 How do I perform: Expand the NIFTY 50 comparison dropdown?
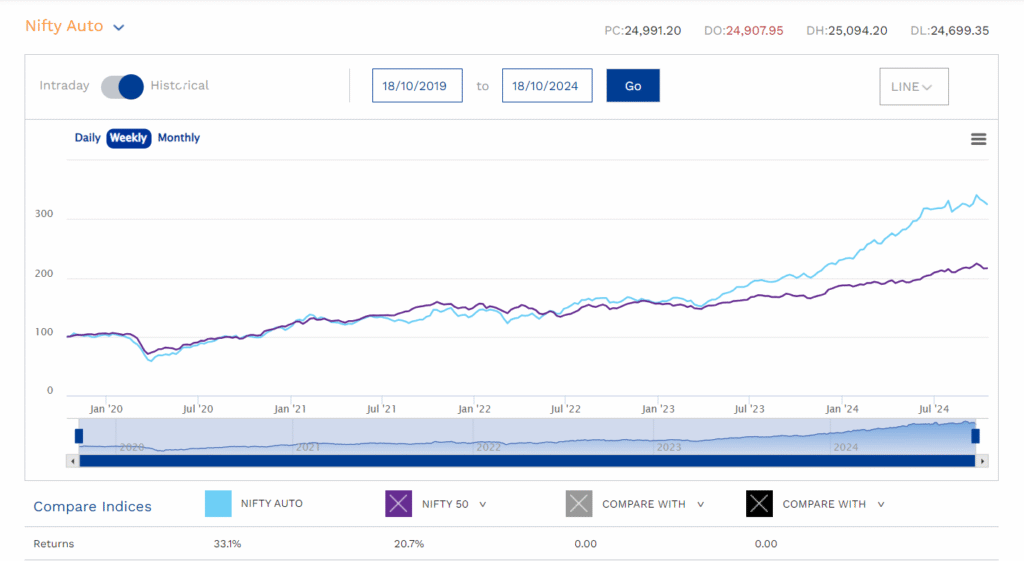(483, 504)
